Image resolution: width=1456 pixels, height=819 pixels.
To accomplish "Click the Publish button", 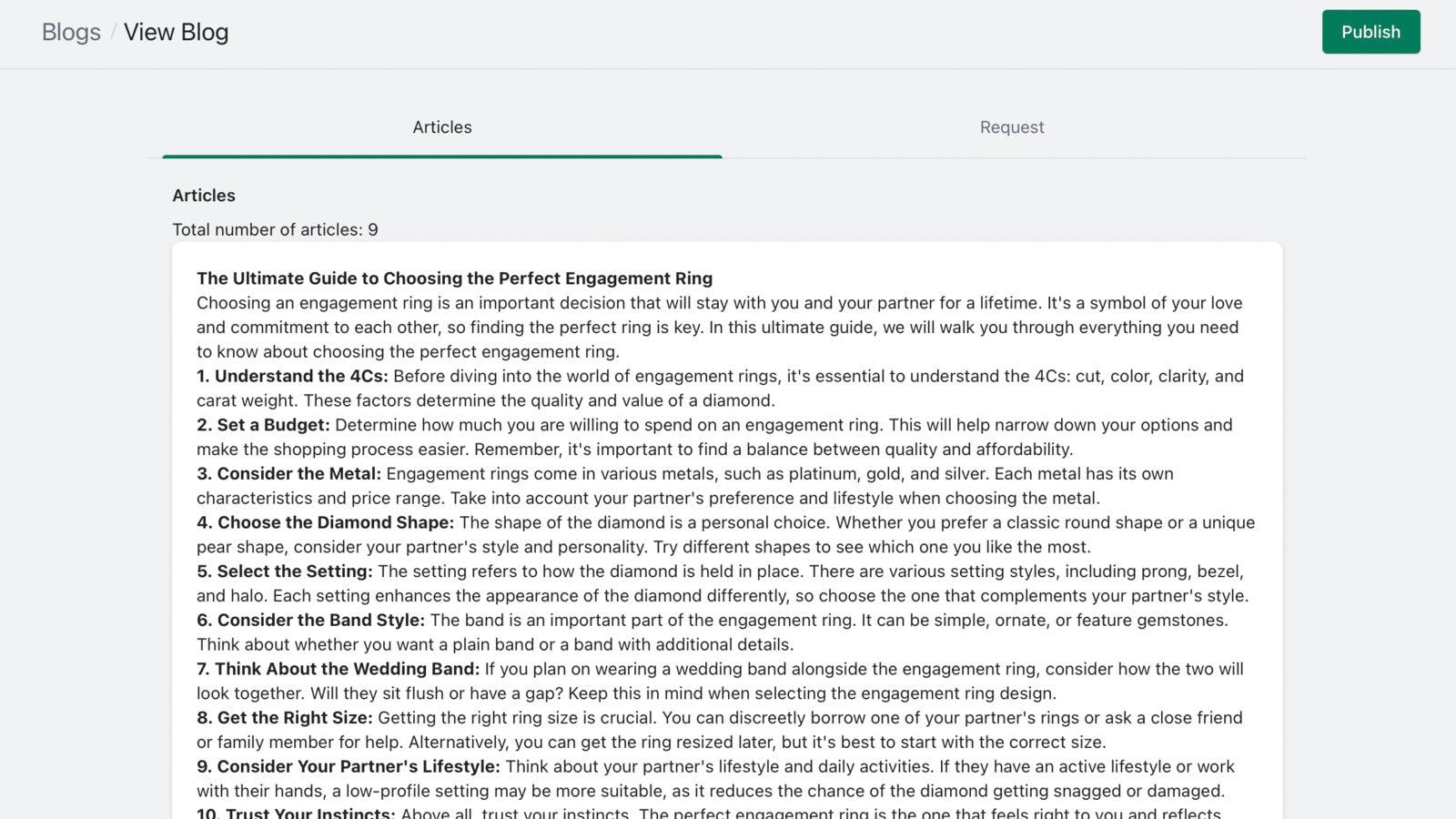I will pyautogui.click(x=1370, y=31).
